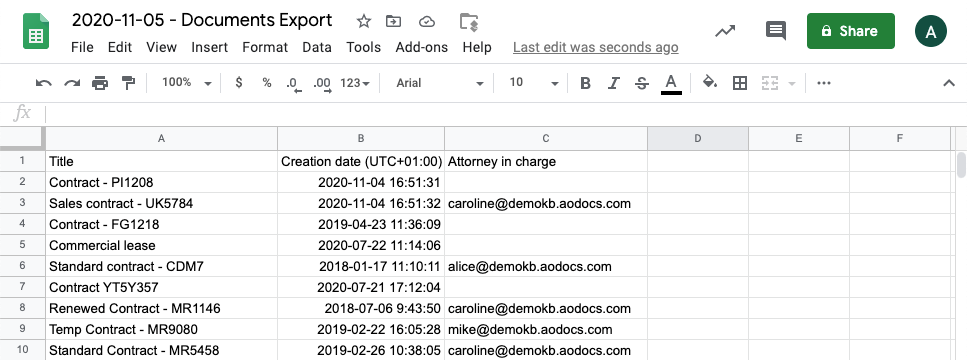967x360 pixels.
Task: Open the 'Last edit was seconds ago' link
Action: [595, 47]
